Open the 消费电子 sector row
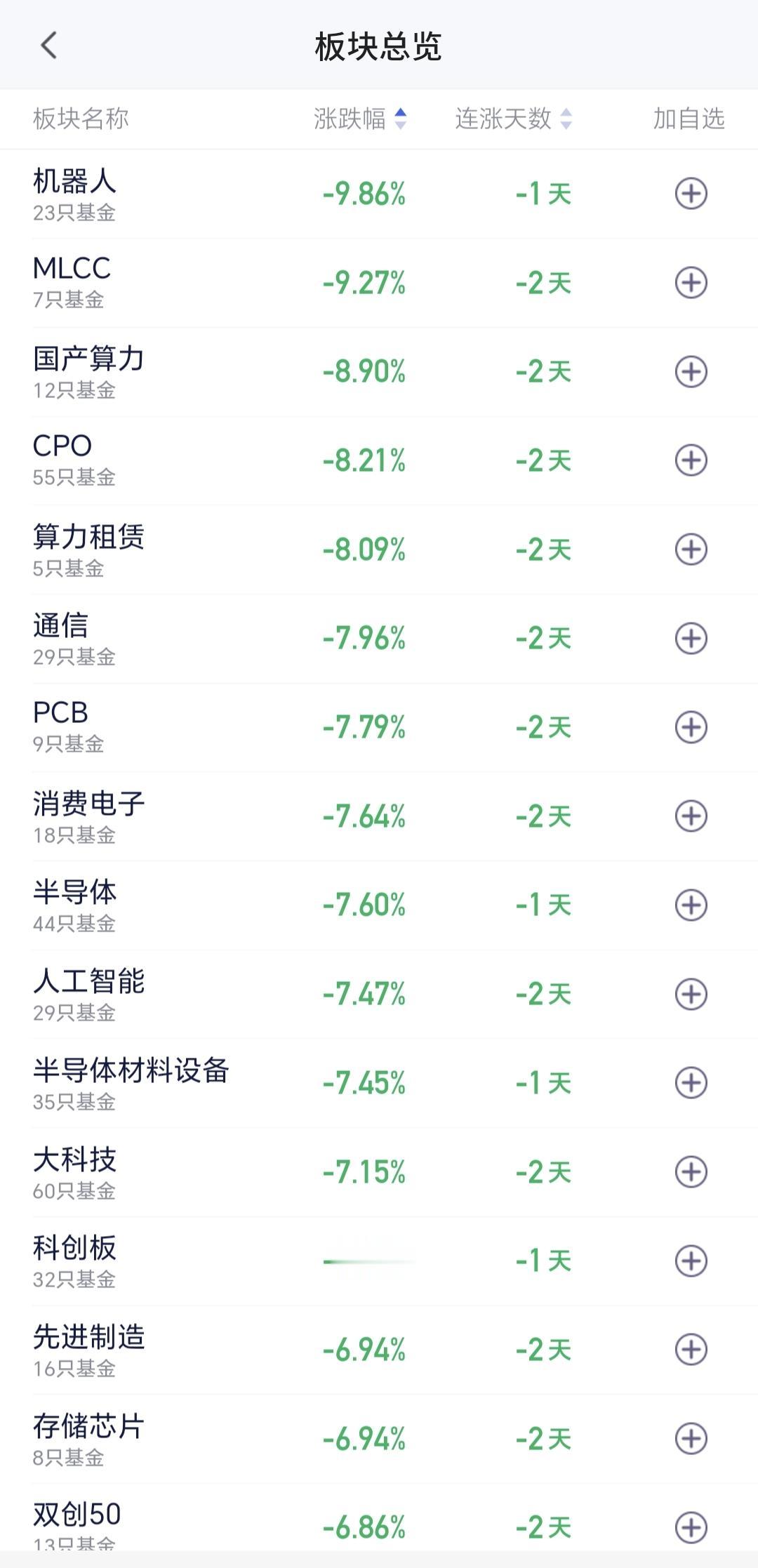Screen dimensions: 758x1568 pyautogui.click(x=379, y=816)
